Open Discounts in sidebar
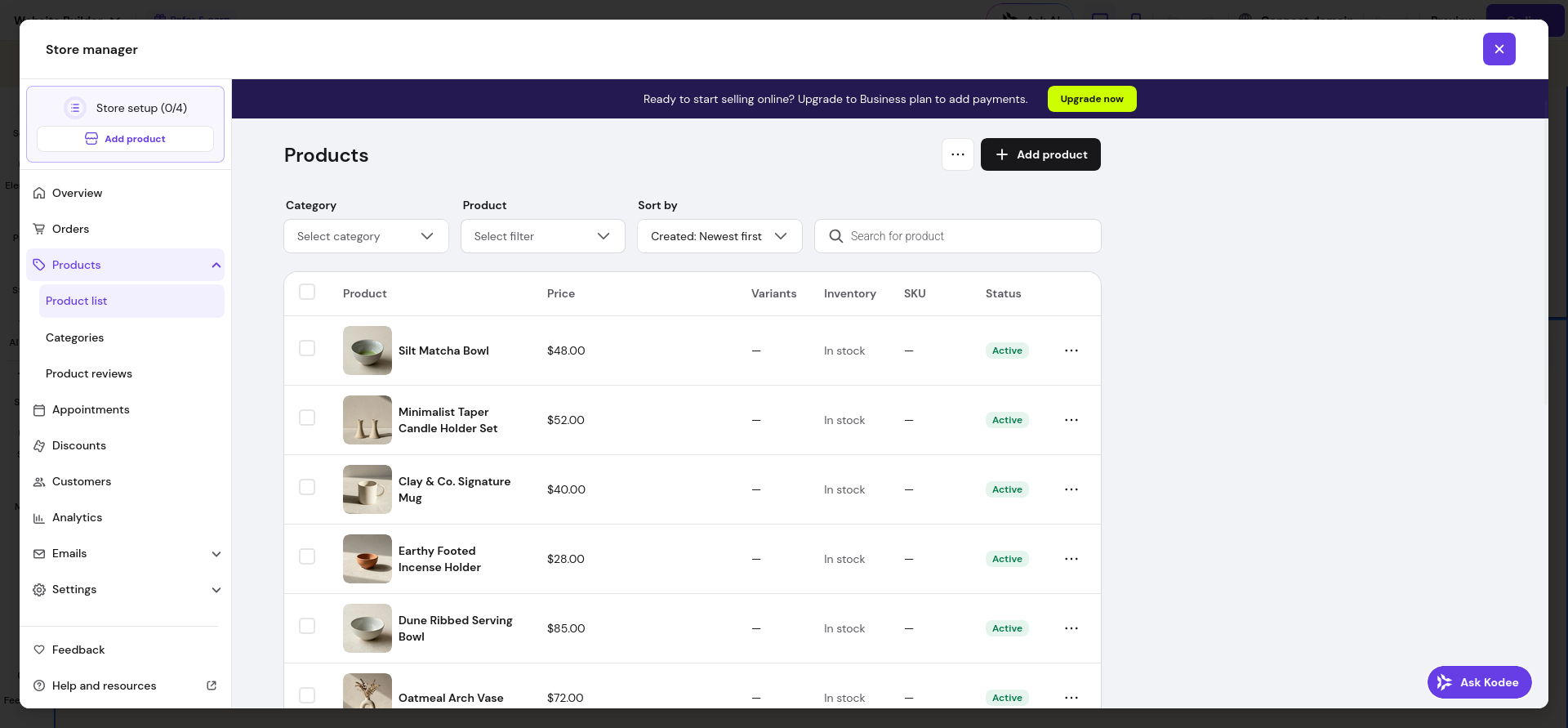Viewport: 1568px width, 728px height. [x=125, y=446]
